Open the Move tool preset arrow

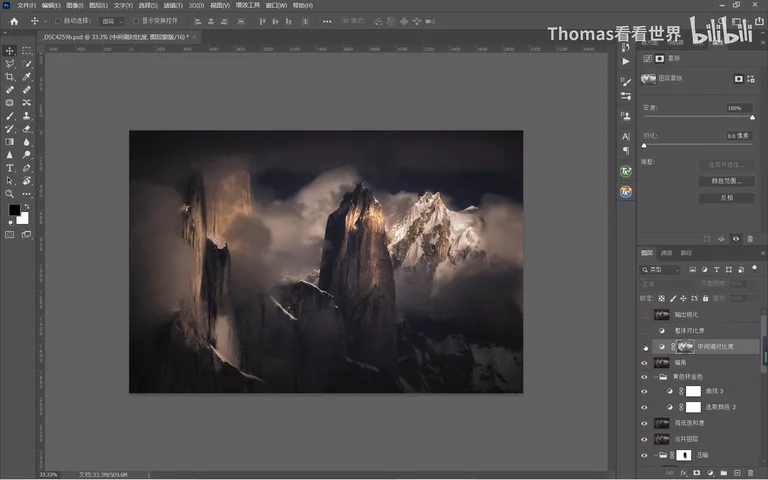pos(45,21)
